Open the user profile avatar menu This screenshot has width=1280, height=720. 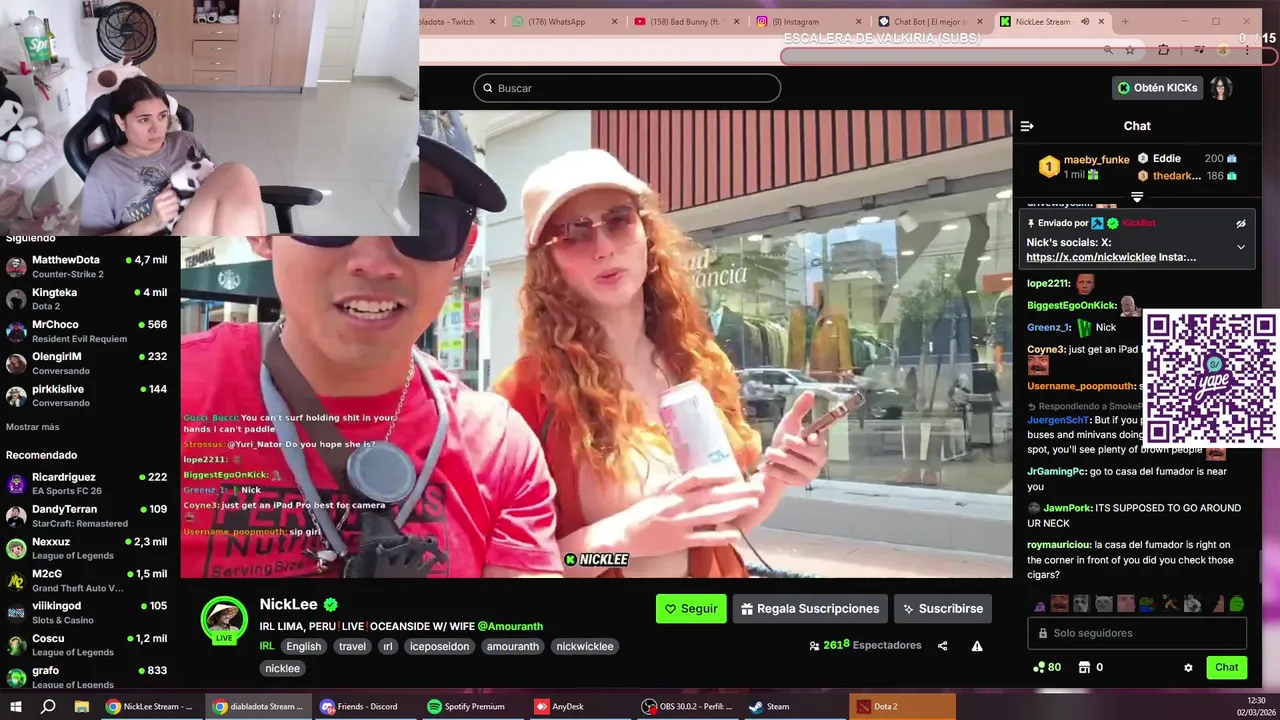1221,88
